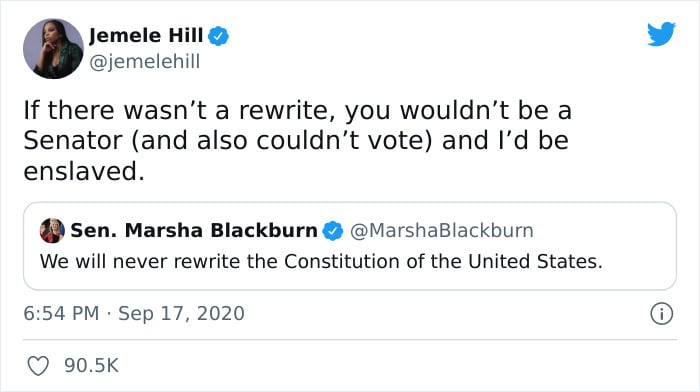The image size is (700, 392).
Task: Click the Sen. Marsha Blackburn name
Action: pyautogui.click(x=194, y=230)
